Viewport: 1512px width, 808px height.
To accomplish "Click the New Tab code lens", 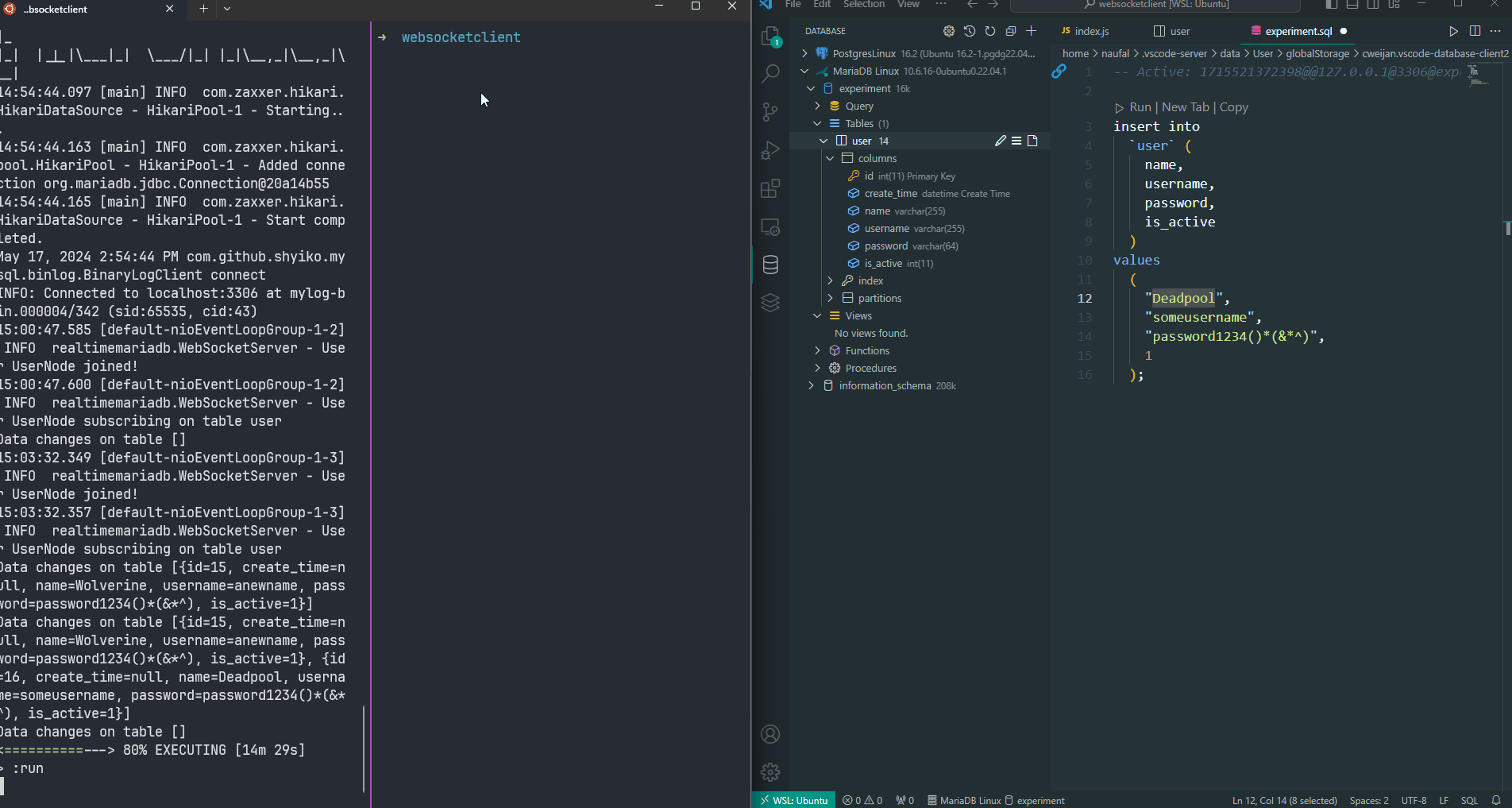I will [1186, 107].
